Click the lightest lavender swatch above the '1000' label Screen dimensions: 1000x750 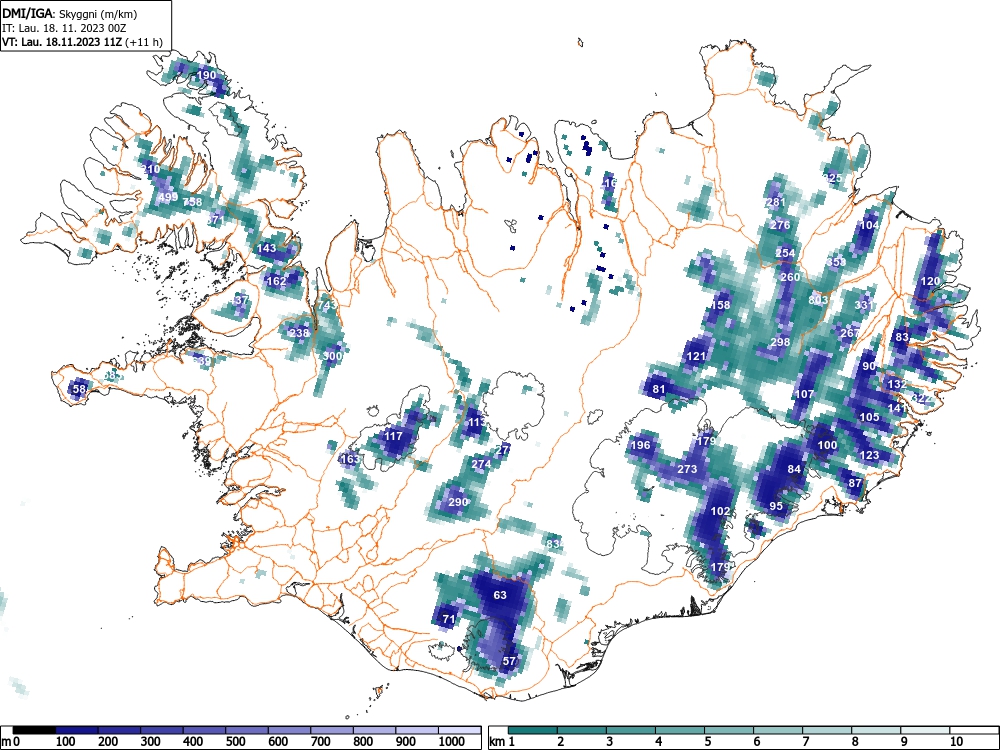point(459,730)
